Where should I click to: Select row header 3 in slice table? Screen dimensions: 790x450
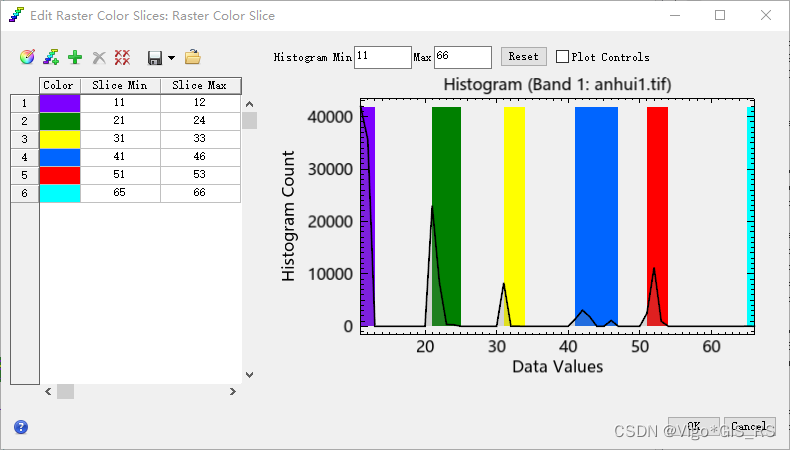pyautogui.click(x=25, y=140)
